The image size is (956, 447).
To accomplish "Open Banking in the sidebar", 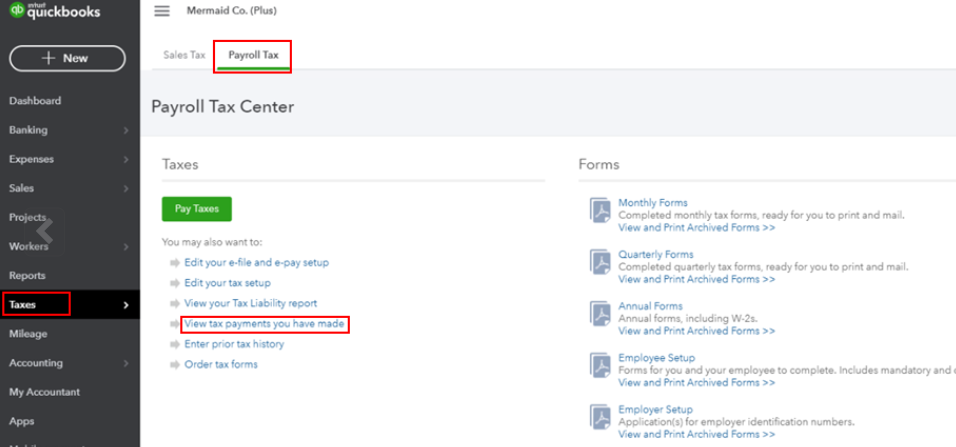I will [x=28, y=130].
